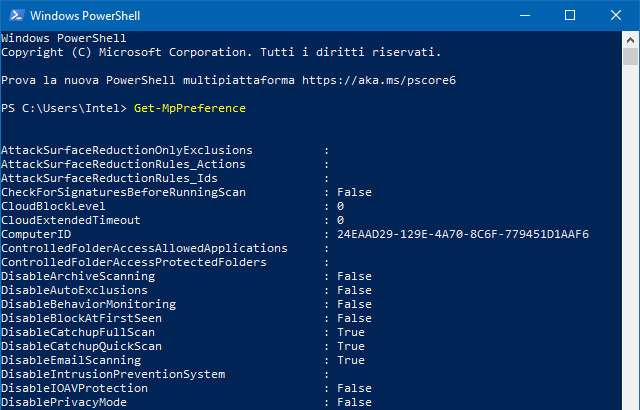Click the CheckForSignaturesBeforeRunningScan False value

tap(354, 192)
